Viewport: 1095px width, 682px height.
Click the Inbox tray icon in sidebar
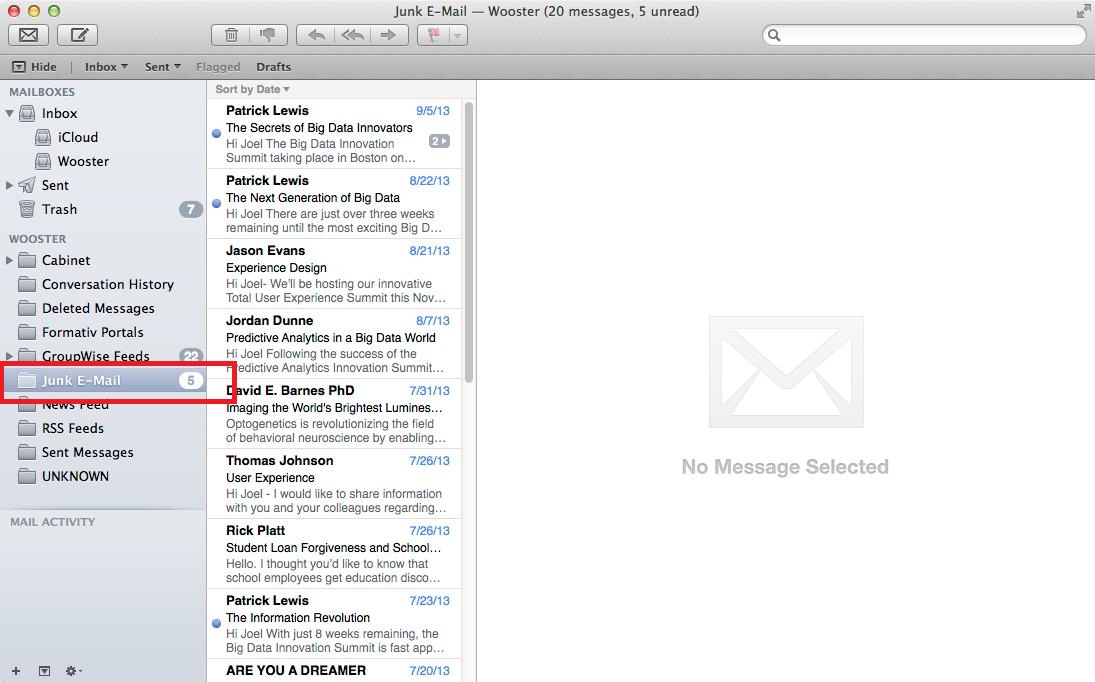tap(27, 113)
